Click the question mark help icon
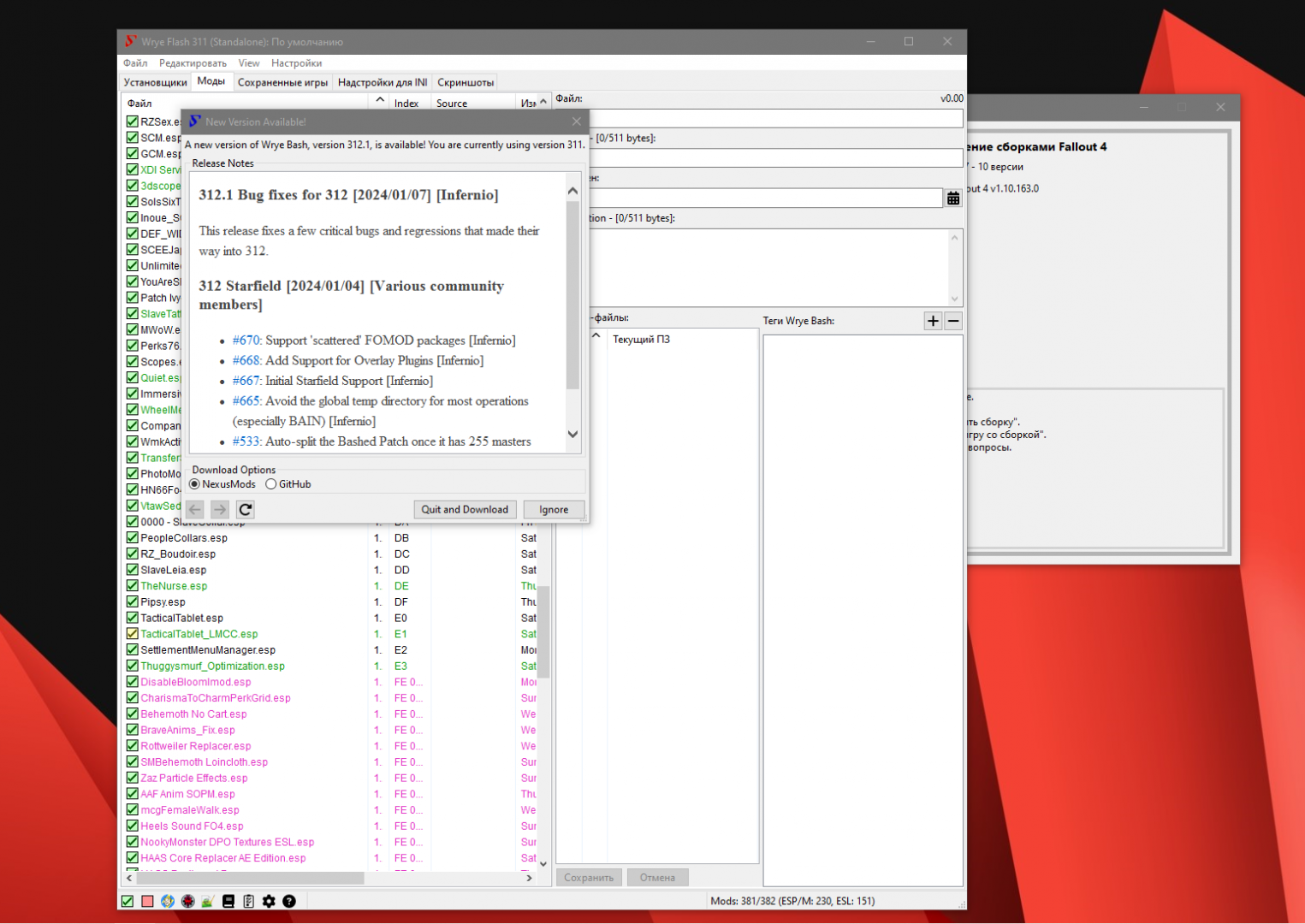Image resolution: width=1305 pixels, height=924 pixels. coord(289,901)
